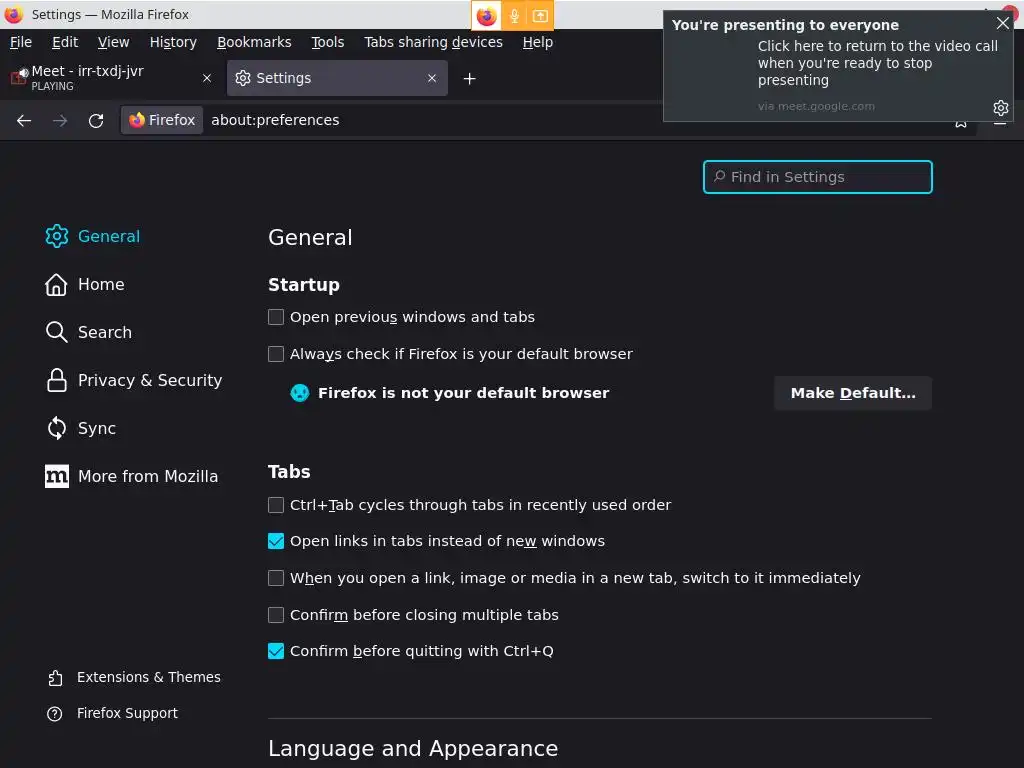Open the Home settings category
The width and height of the screenshot is (1024, 768).
click(100, 284)
